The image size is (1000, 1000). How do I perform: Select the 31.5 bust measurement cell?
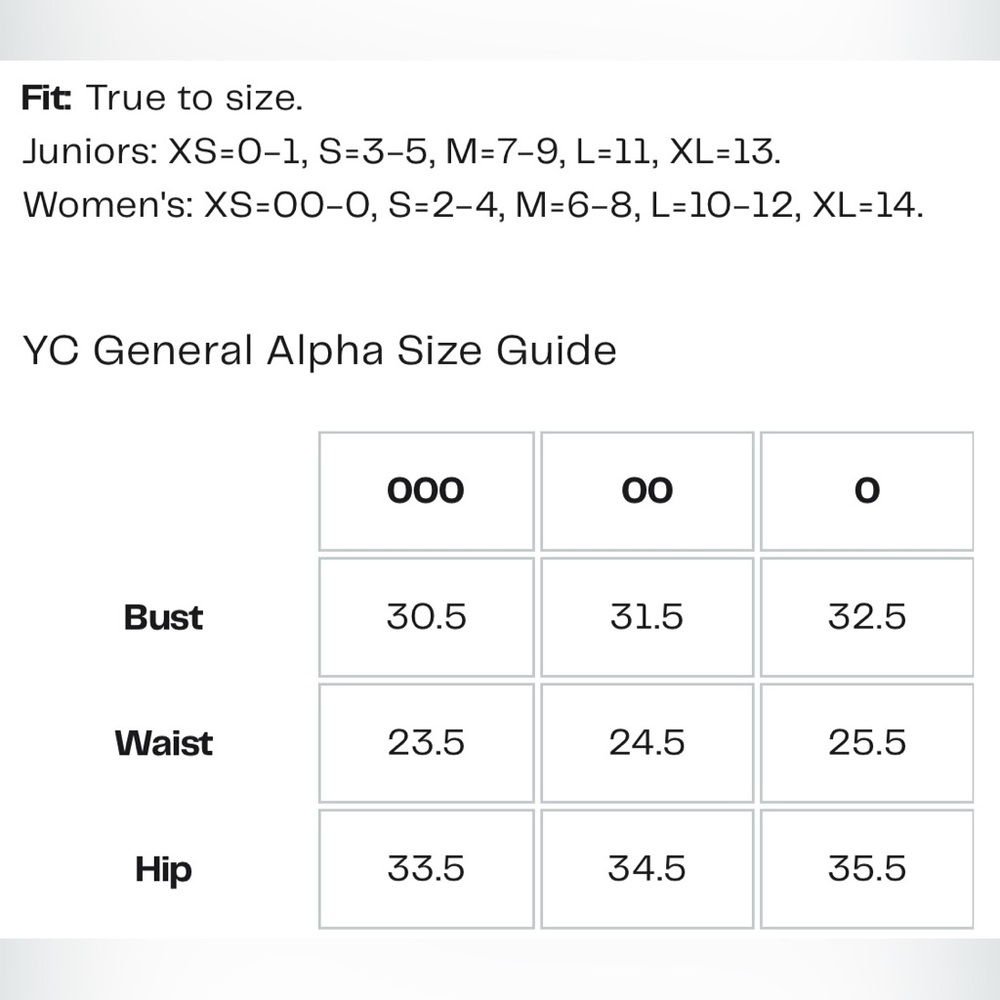tap(647, 617)
